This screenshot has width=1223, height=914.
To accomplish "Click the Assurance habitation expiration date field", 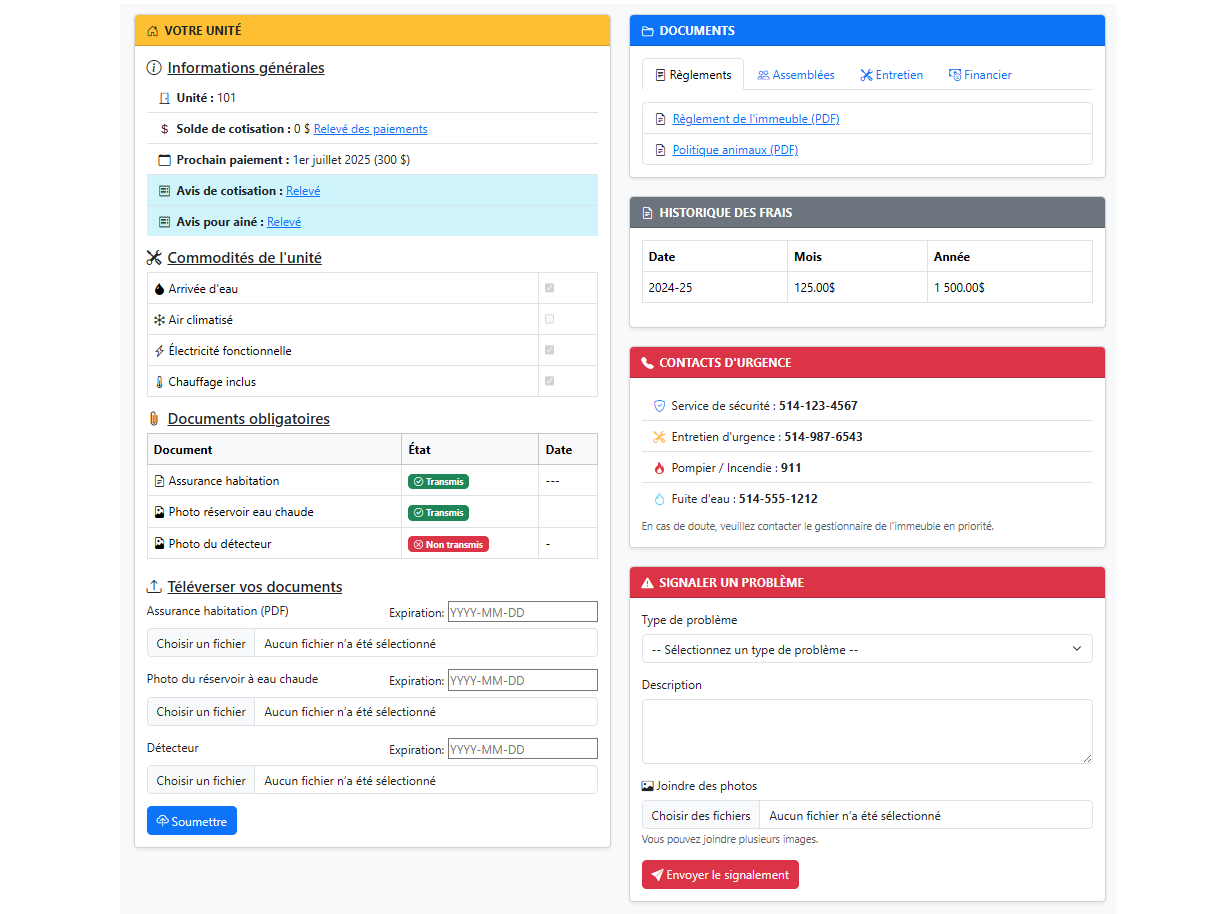I will (522, 612).
